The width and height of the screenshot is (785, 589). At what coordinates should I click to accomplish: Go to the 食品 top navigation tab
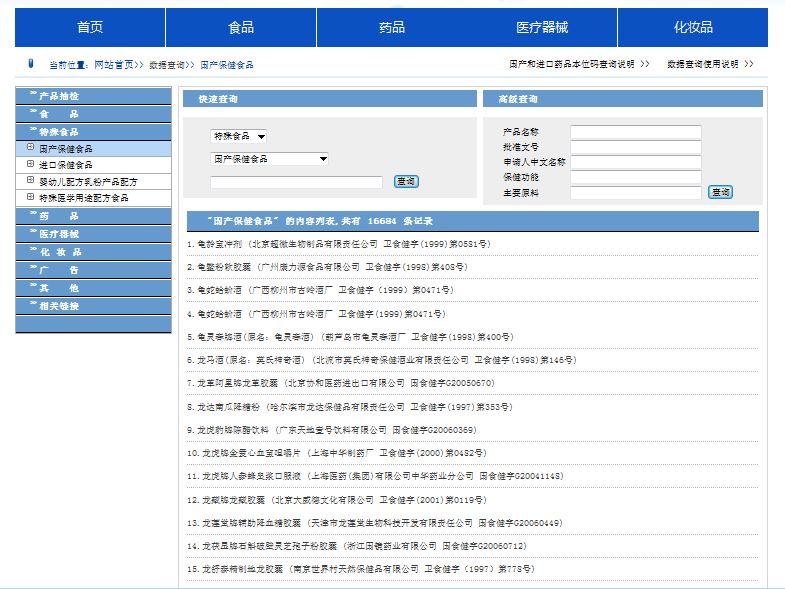tap(241, 27)
